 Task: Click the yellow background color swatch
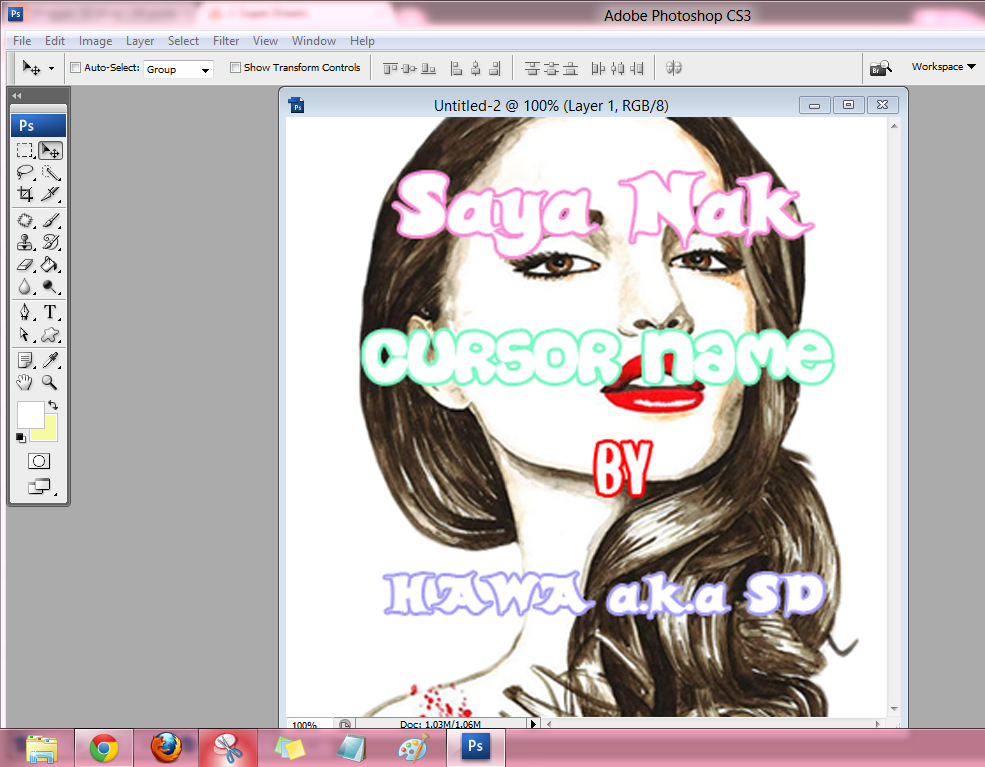[x=50, y=432]
